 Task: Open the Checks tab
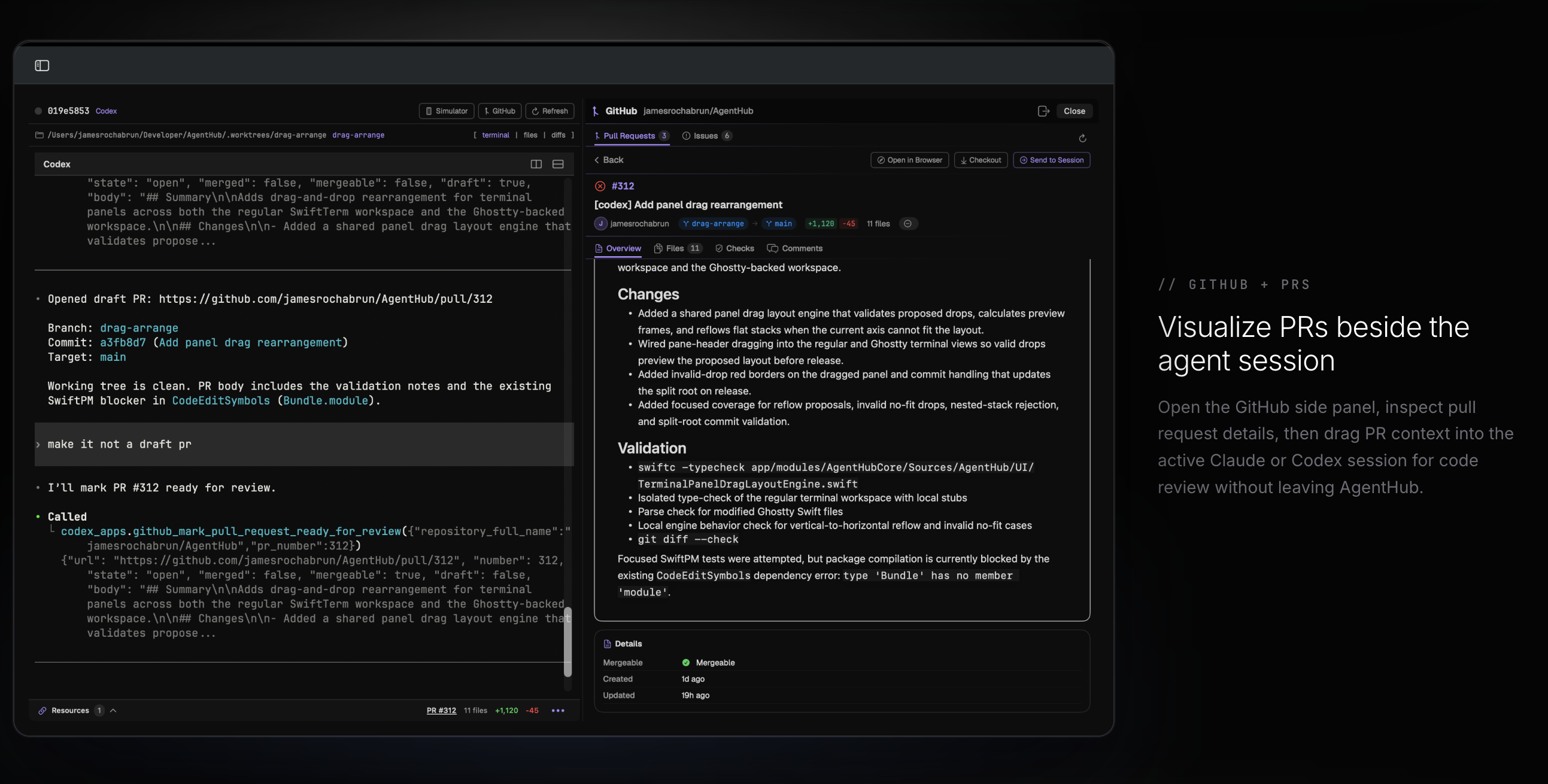(734, 248)
